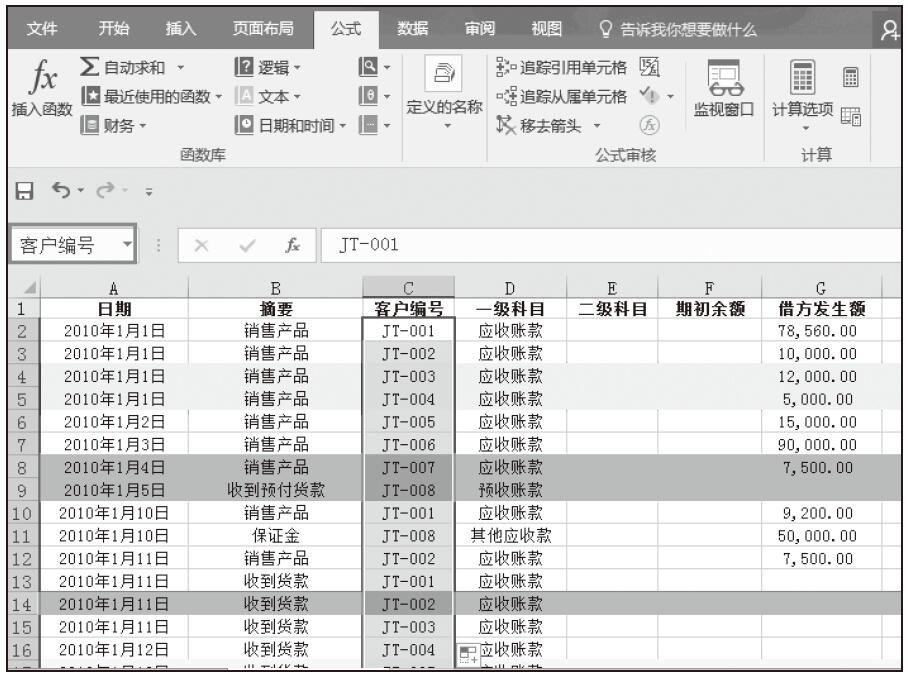This screenshot has height=675, width=908.
Task: Click the formula bar cancel (X) button
Action: pyautogui.click(x=199, y=245)
